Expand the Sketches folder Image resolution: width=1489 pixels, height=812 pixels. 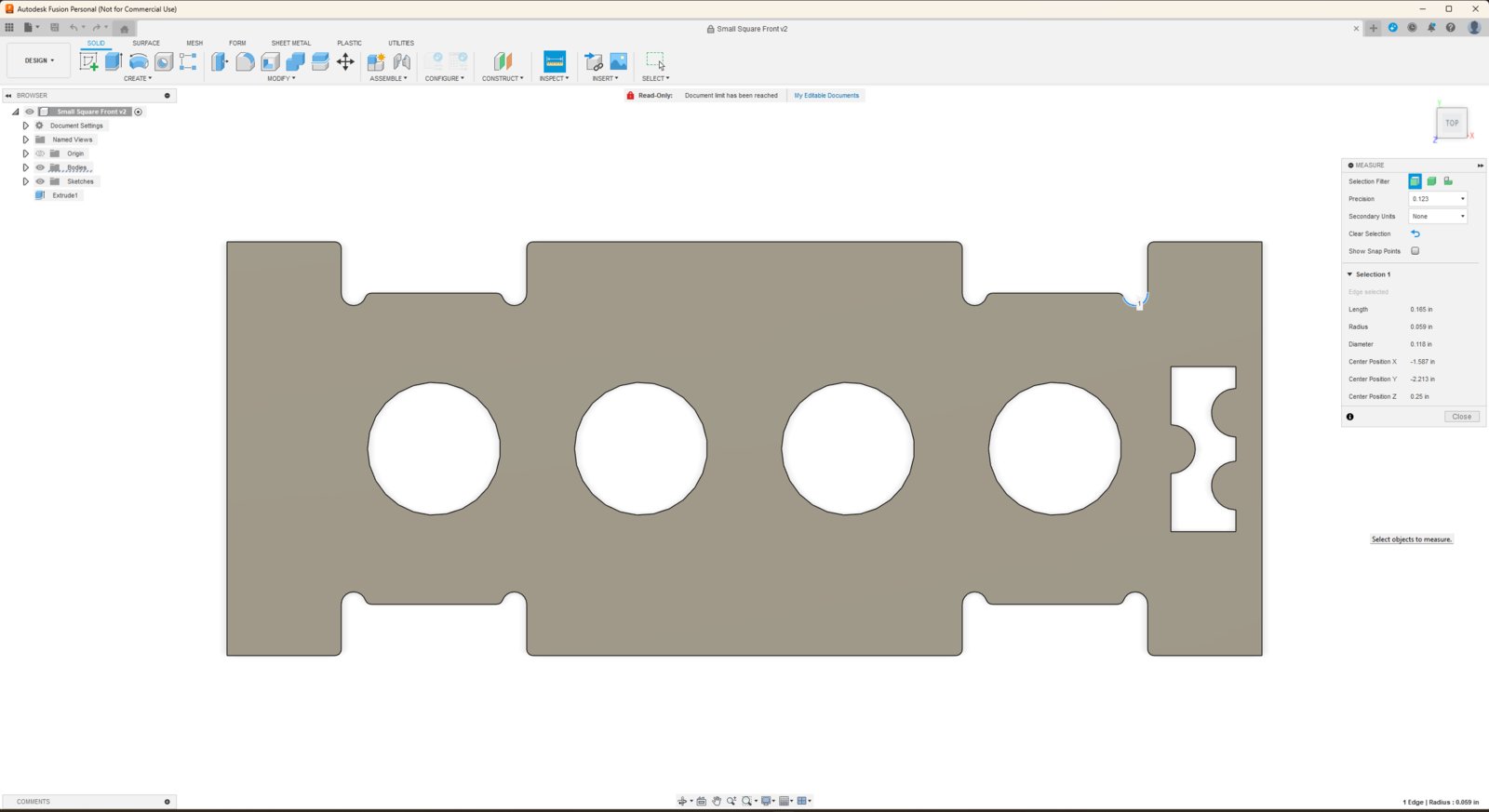[26, 181]
